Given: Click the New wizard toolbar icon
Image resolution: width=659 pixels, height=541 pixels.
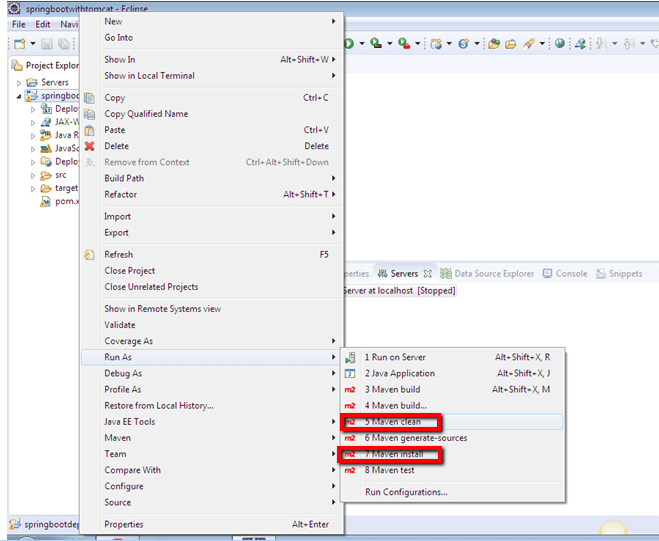Looking at the screenshot, I should click(19, 44).
